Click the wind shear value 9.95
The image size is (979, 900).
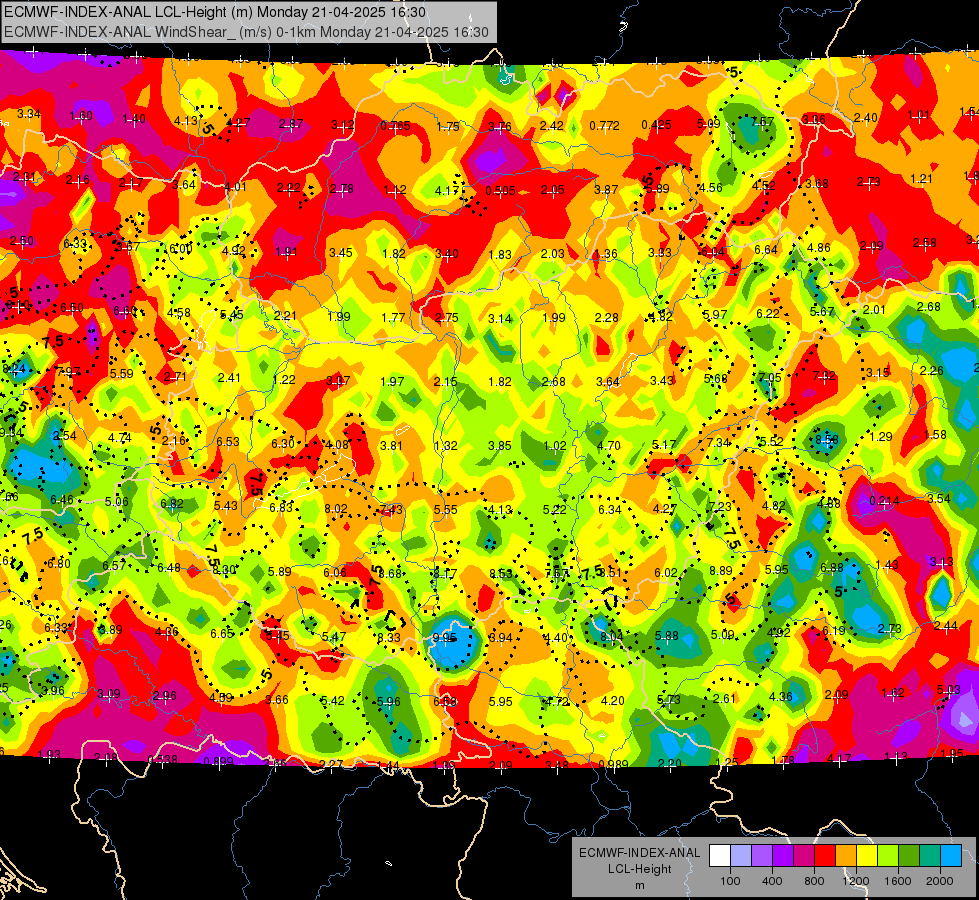[445, 638]
